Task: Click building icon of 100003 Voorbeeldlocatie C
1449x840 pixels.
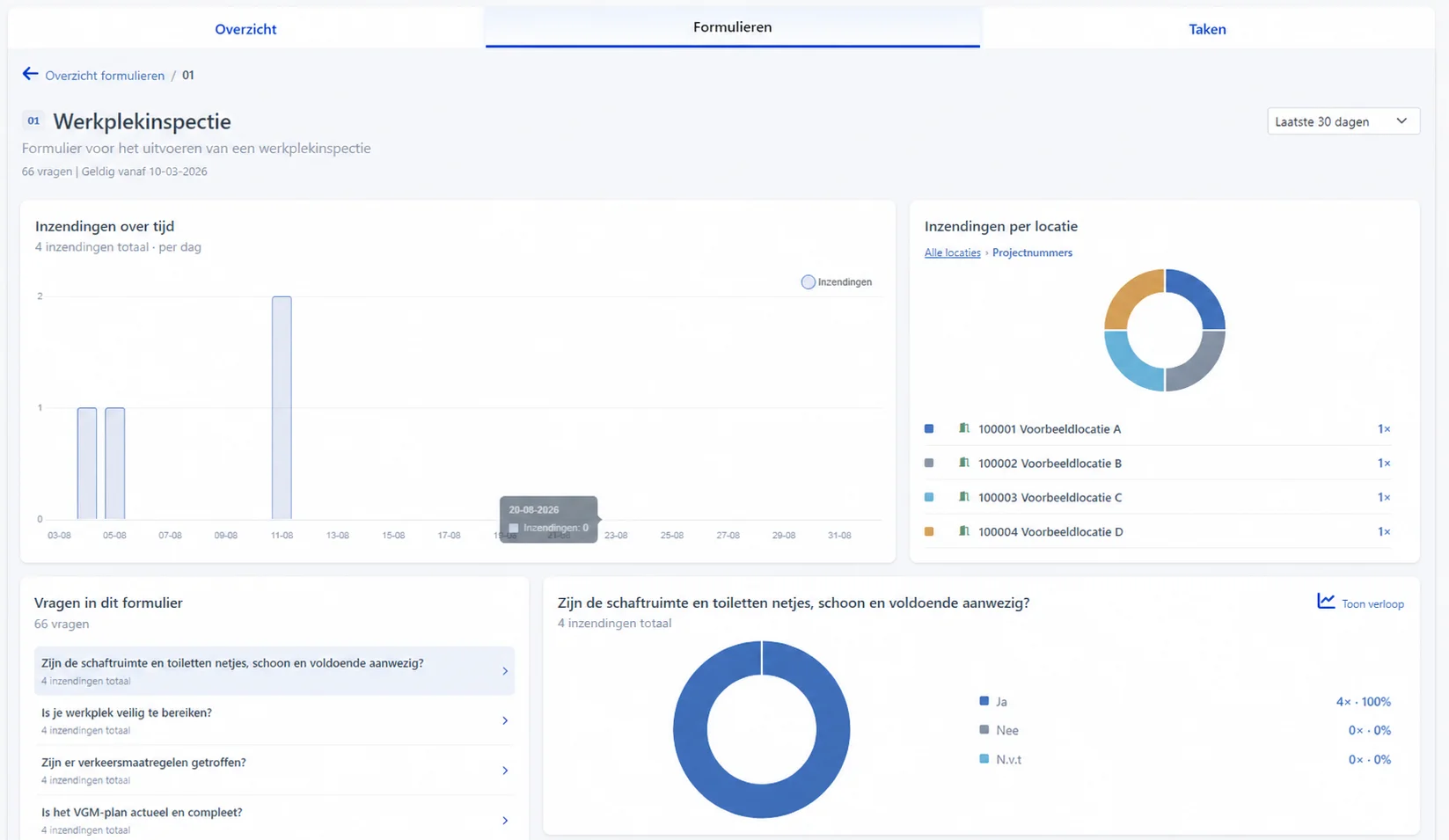Action: 963,497
